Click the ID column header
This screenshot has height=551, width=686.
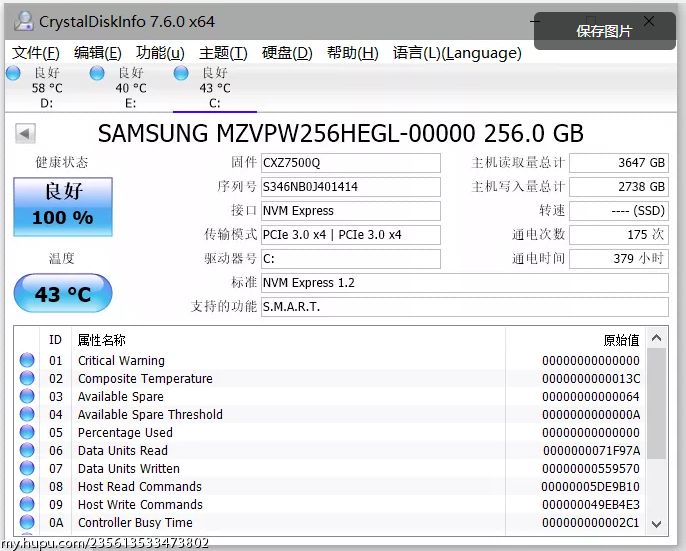pyautogui.click(x=56, y=340)
